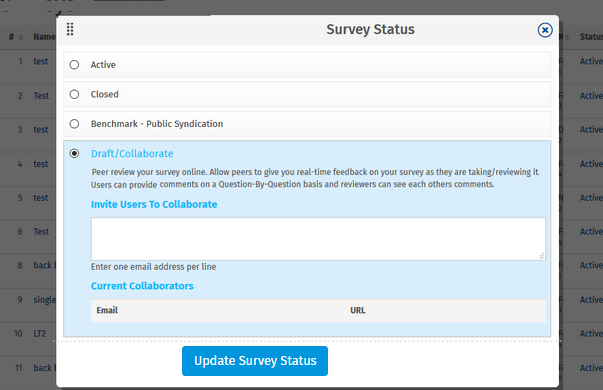Click 'Enter one email address per line' hint
This screenshot has height=390, width=603.
click(153, 267)
